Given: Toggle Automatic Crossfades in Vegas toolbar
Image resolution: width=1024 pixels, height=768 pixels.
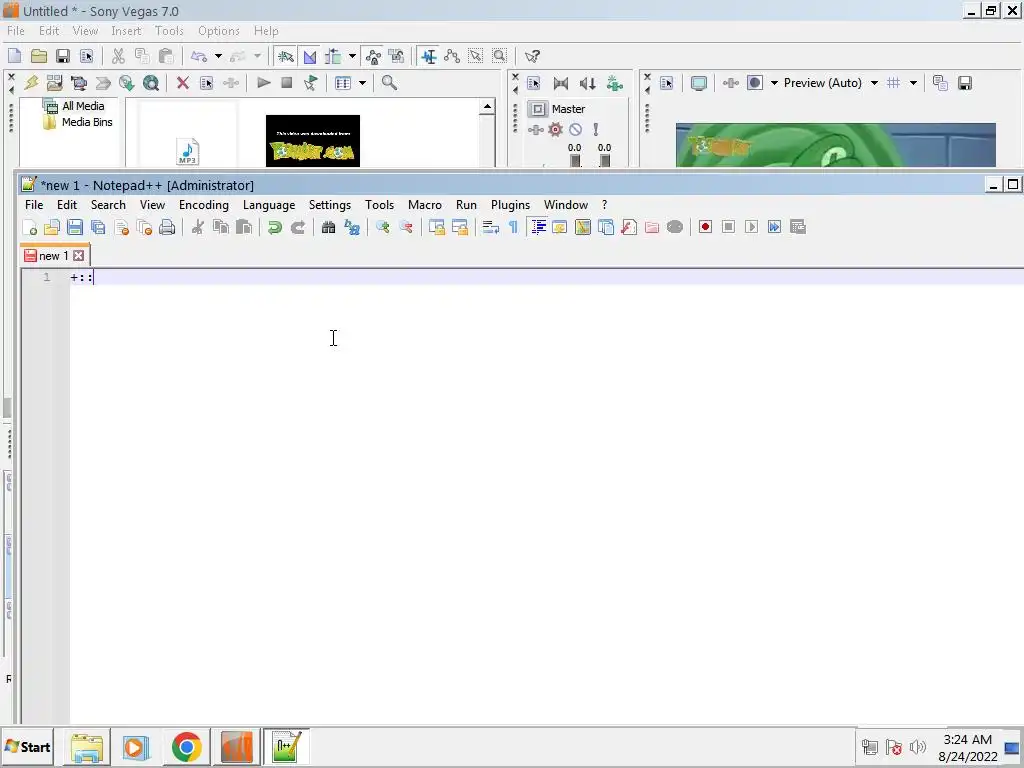Looking at the screenshot, I should (310, 56).
